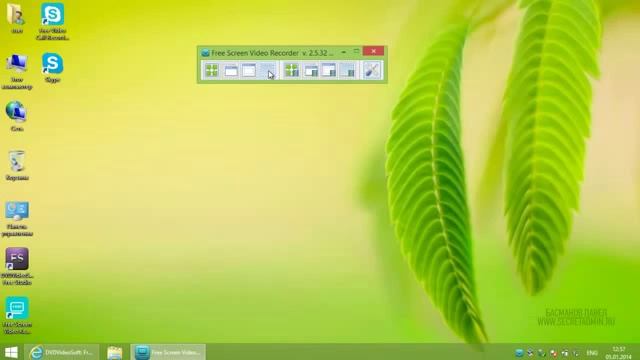The height and width of the screenshot is (360, 640).
Task: Select the capture object screenshot tool
Action: tap(249, 70)
